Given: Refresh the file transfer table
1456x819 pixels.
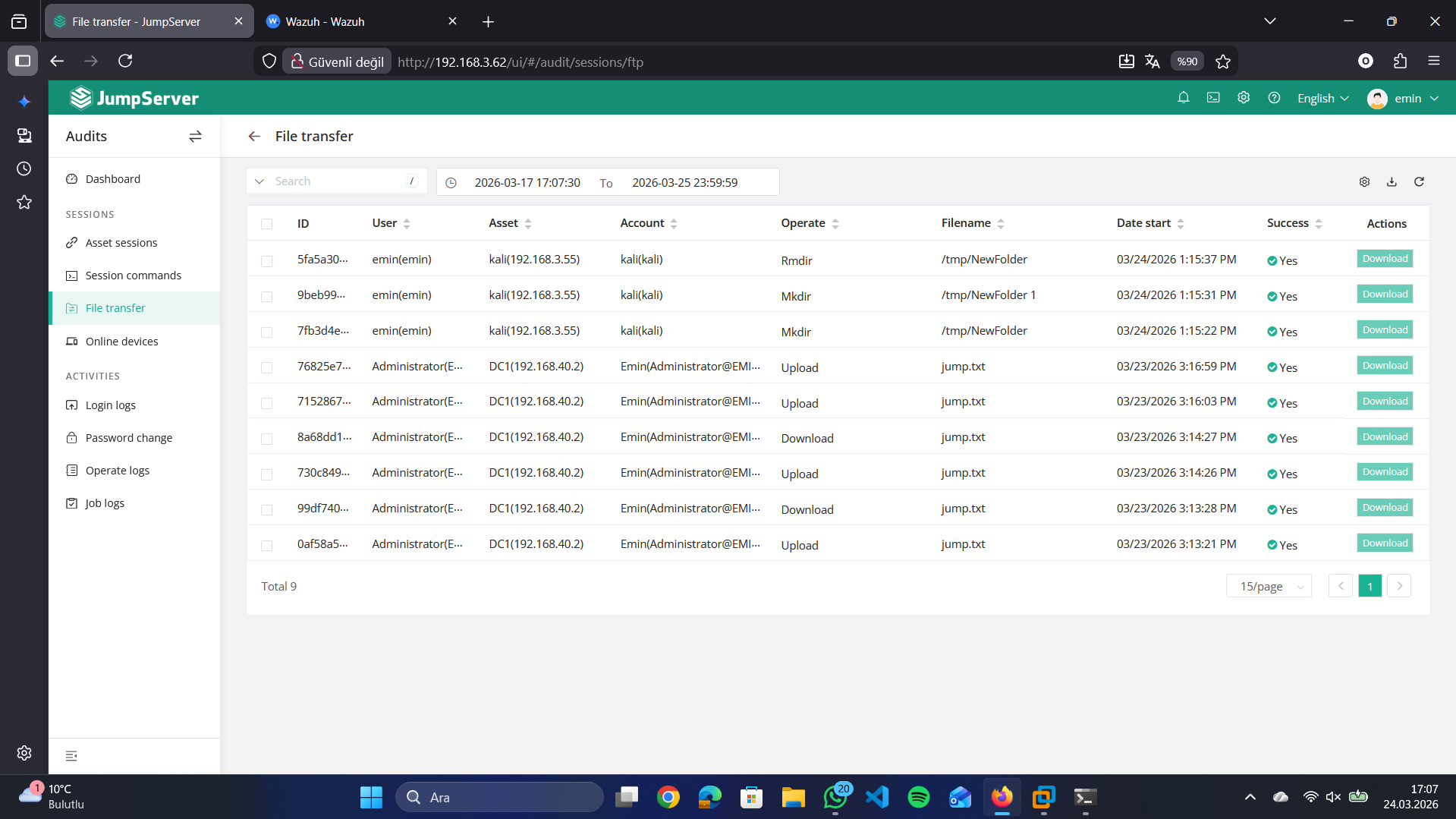Looking at the screenshot, I should (x=1419, y=182).
